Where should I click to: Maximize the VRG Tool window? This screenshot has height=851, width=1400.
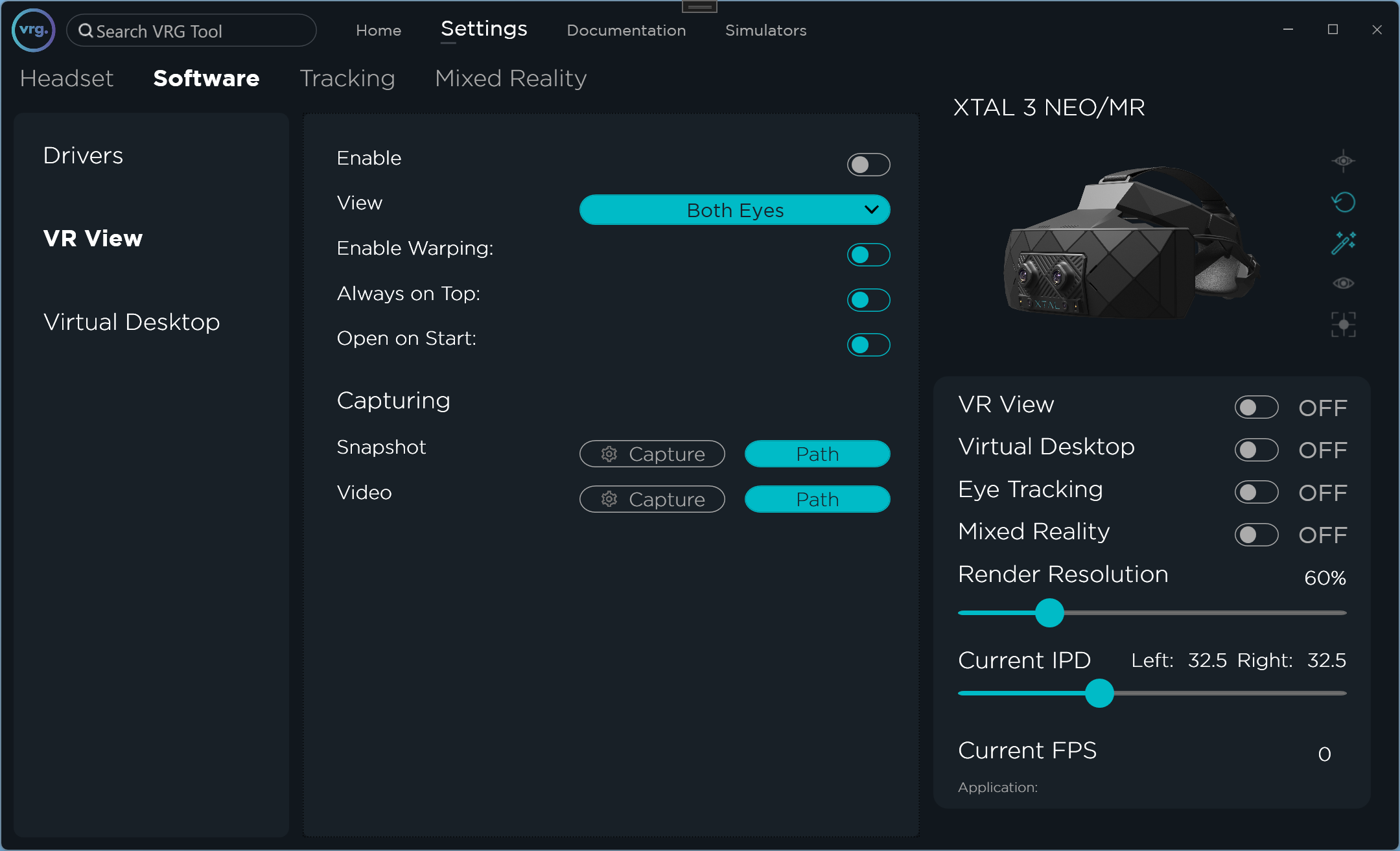[x=1333, y=30]
